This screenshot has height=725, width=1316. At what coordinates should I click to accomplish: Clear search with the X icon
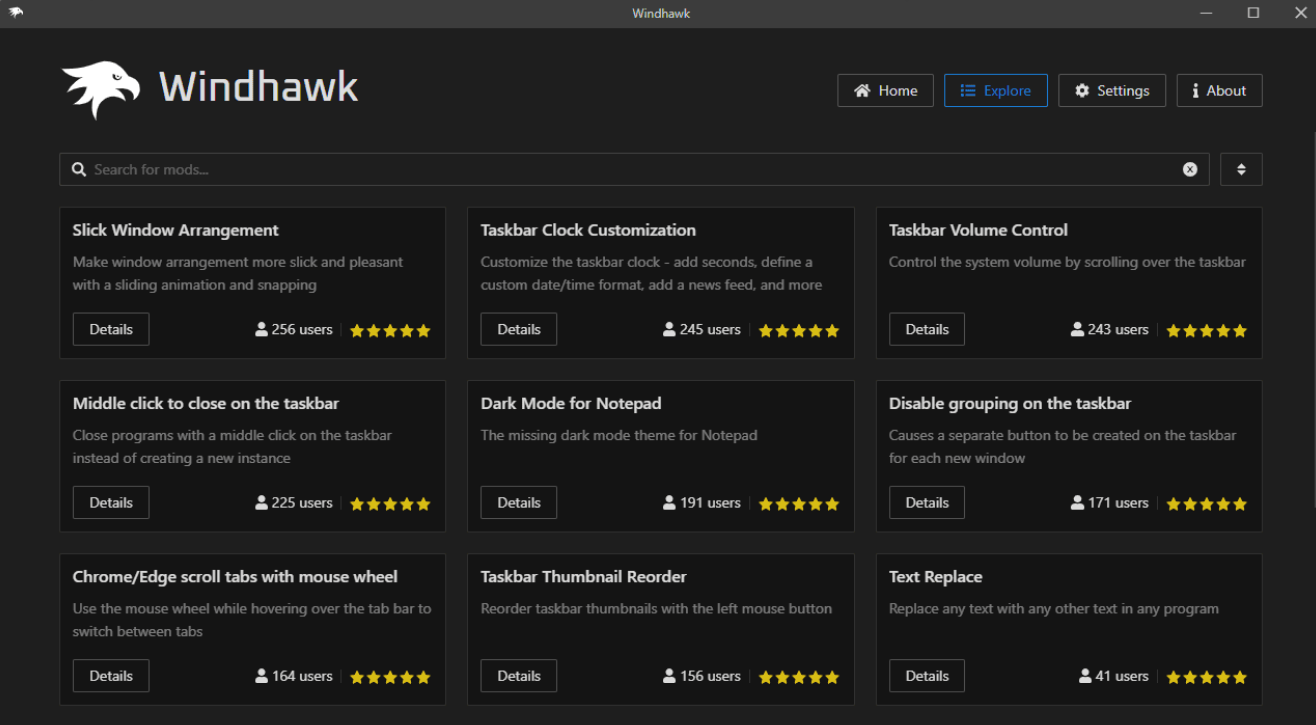(x=1190, y=170)
